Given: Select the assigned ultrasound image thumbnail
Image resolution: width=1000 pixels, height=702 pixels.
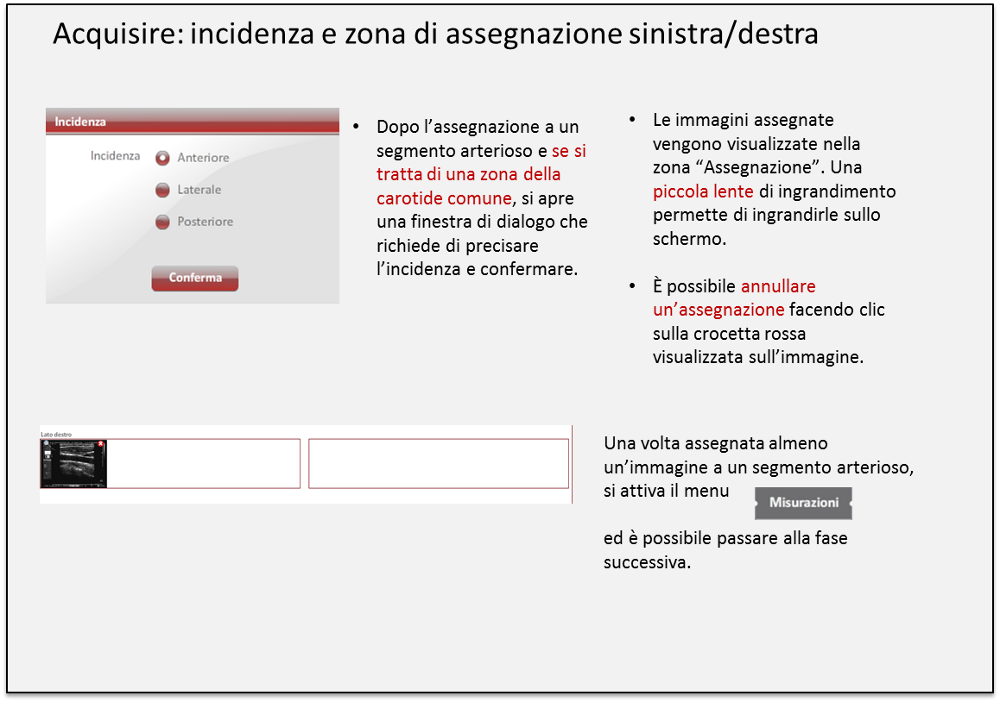Looking at the screenshot, I should pos(74,466).
